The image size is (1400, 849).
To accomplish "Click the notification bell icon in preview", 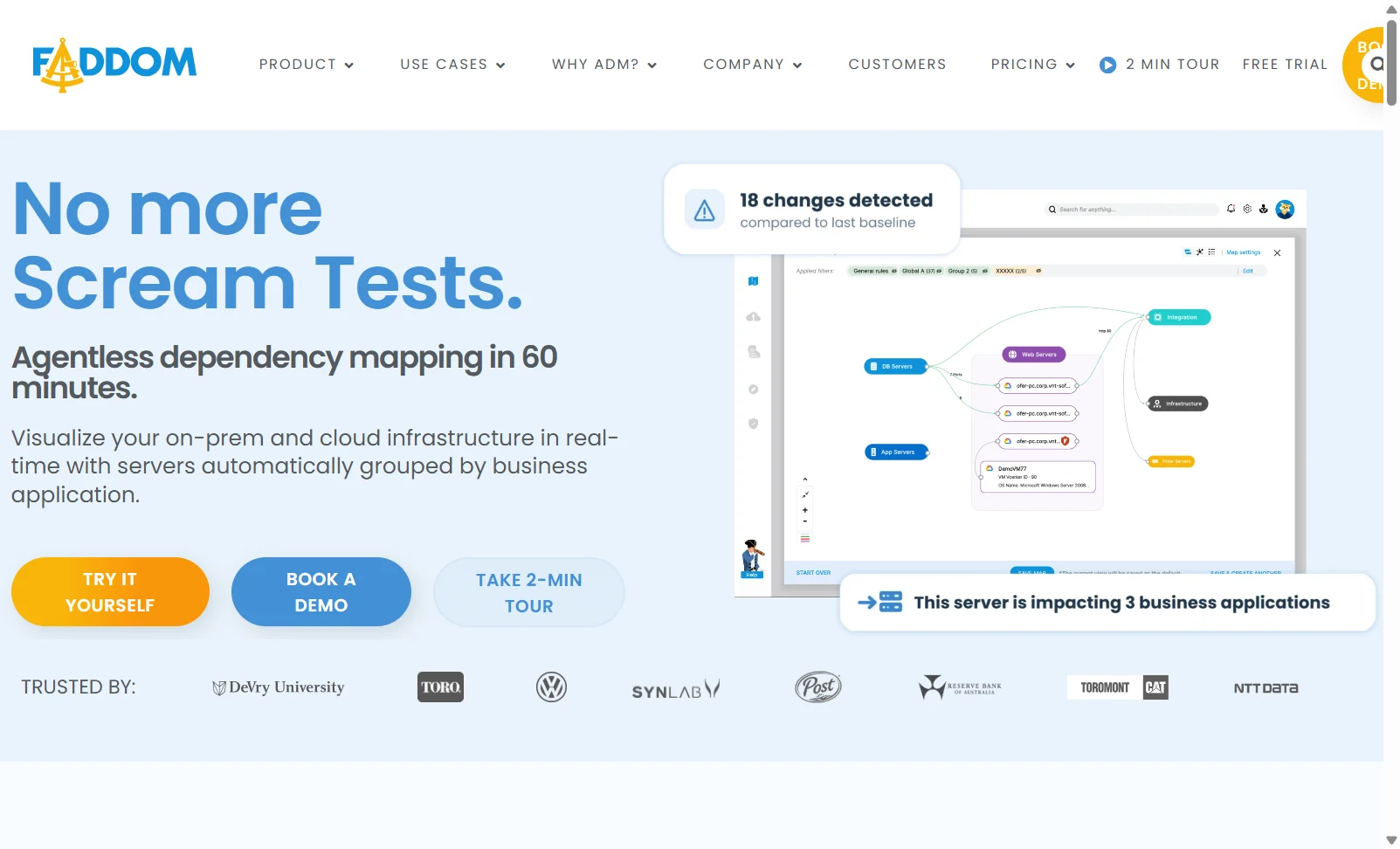I will (1231, 209).
